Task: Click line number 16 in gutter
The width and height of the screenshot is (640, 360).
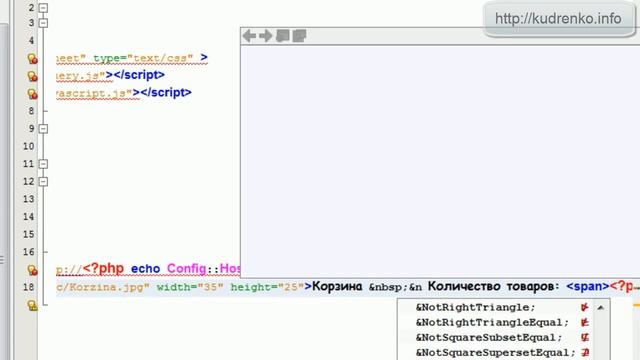Action: 28,252
